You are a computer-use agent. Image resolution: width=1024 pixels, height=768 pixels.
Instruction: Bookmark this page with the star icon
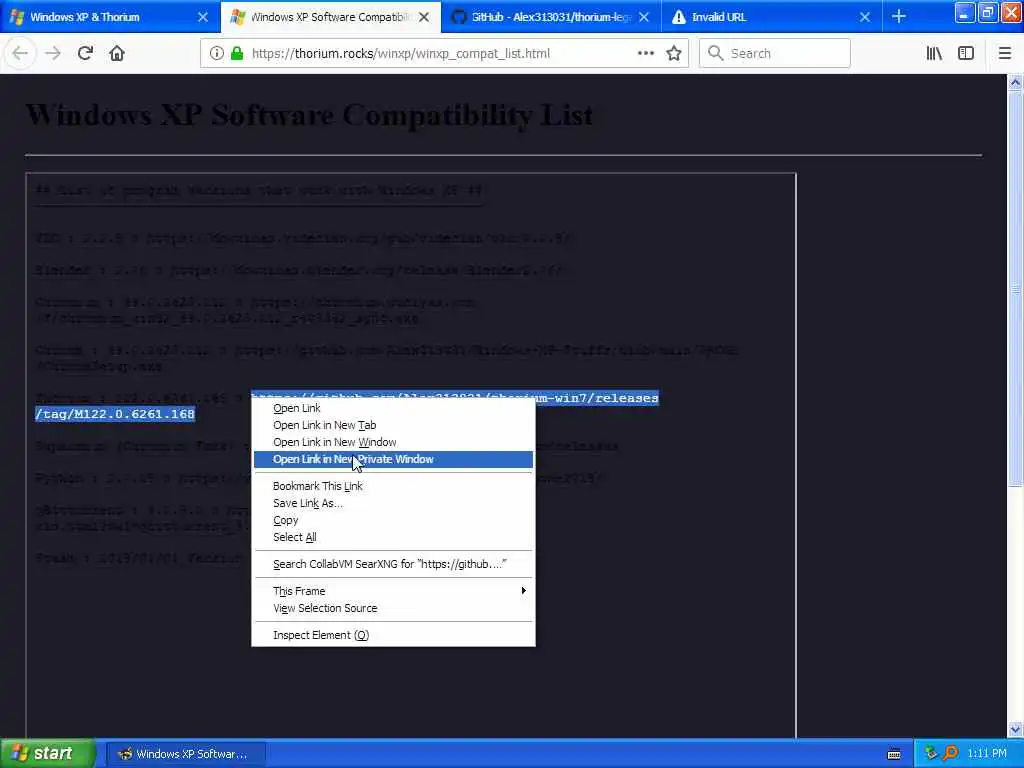674,54
